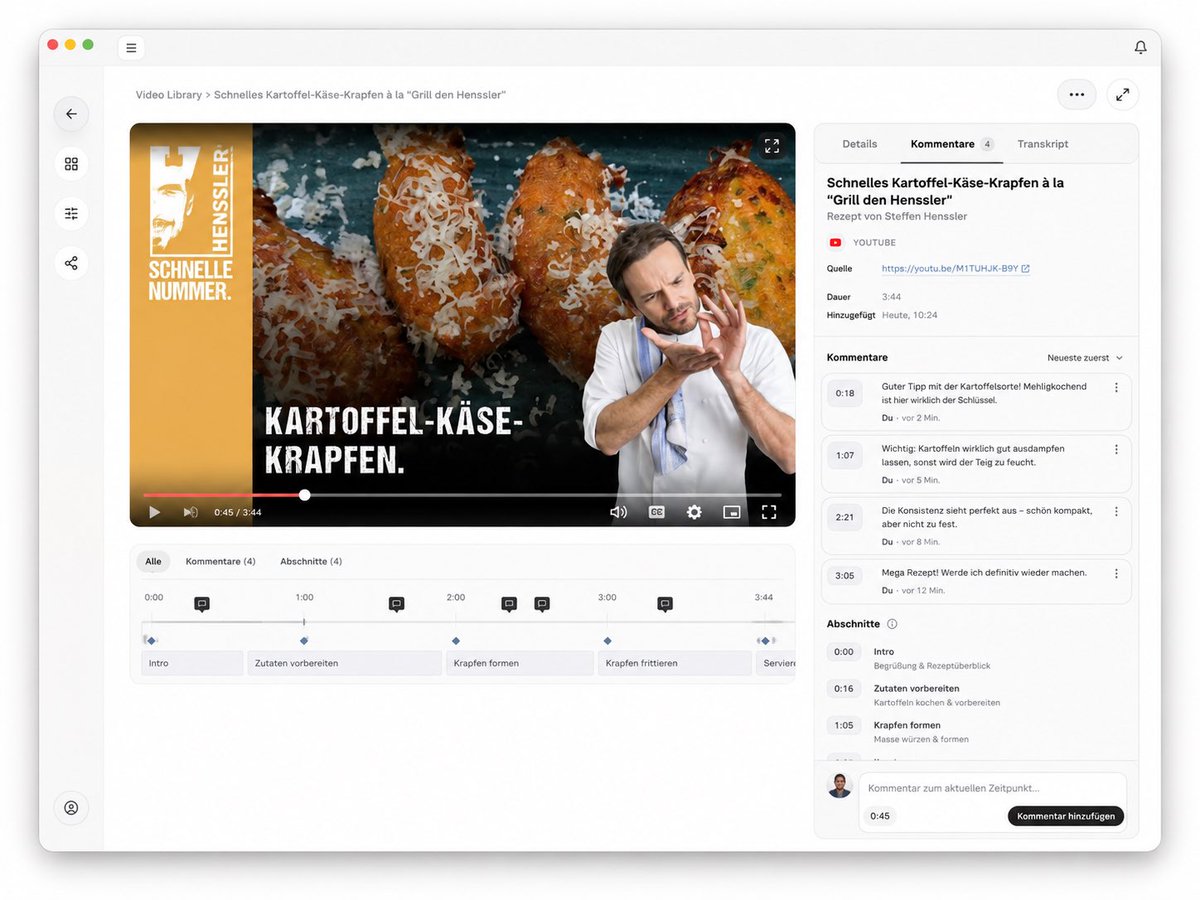Switch to the Details tab
Viewport: 1200px width, 900px height.
click(x=860, y=144)
